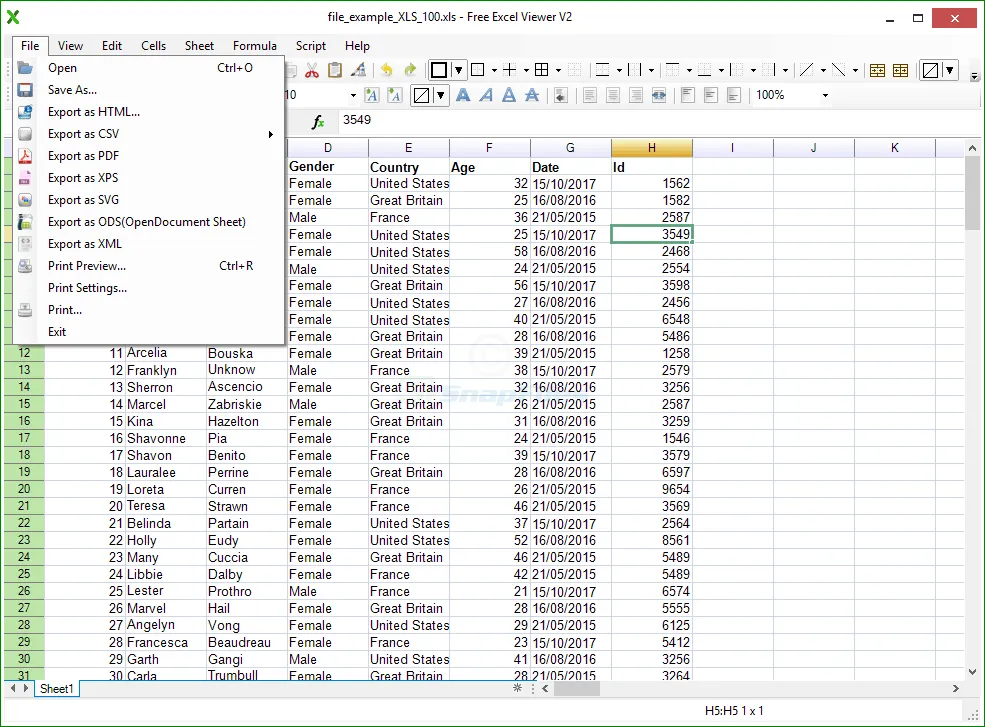The height and width of the screenshot is (727, 985).
Task: Open the border style dropdown arrow
Action: coord(459,70)
